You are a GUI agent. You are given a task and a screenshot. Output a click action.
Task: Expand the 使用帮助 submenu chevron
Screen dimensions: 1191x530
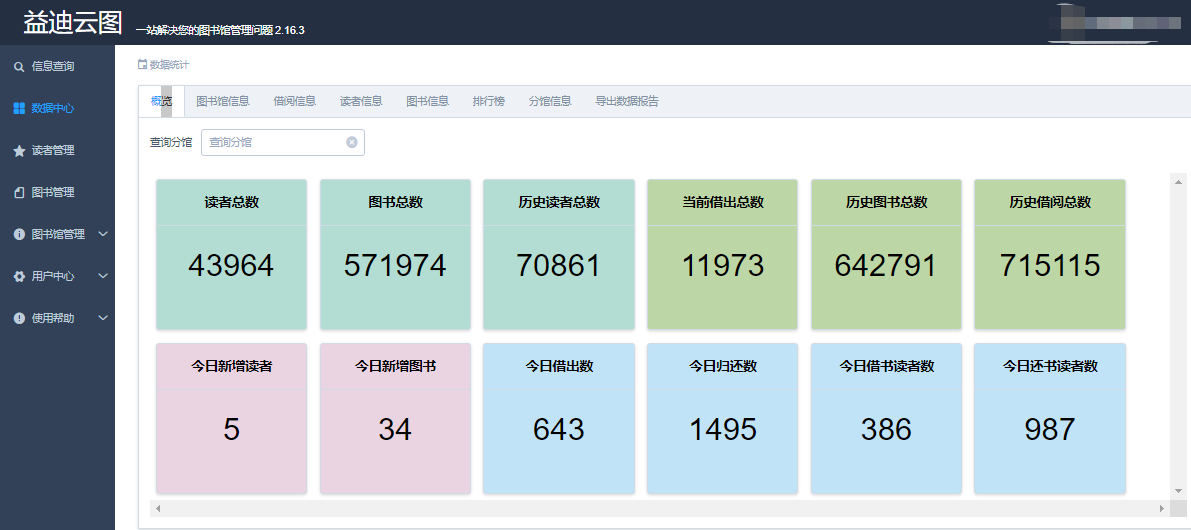pos(102,319)
